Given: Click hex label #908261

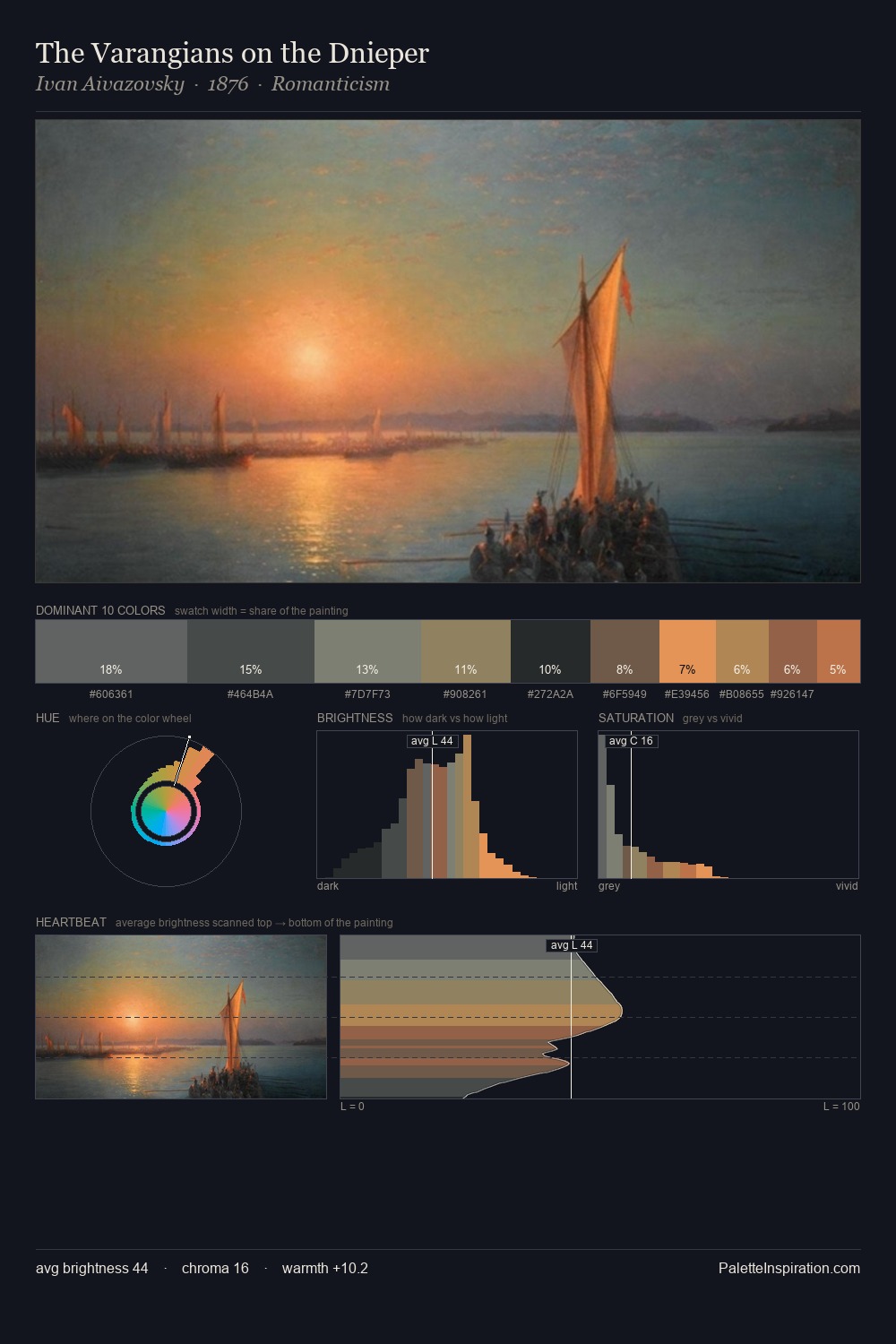Looking at the screenshot, I should tap(466, 694).
